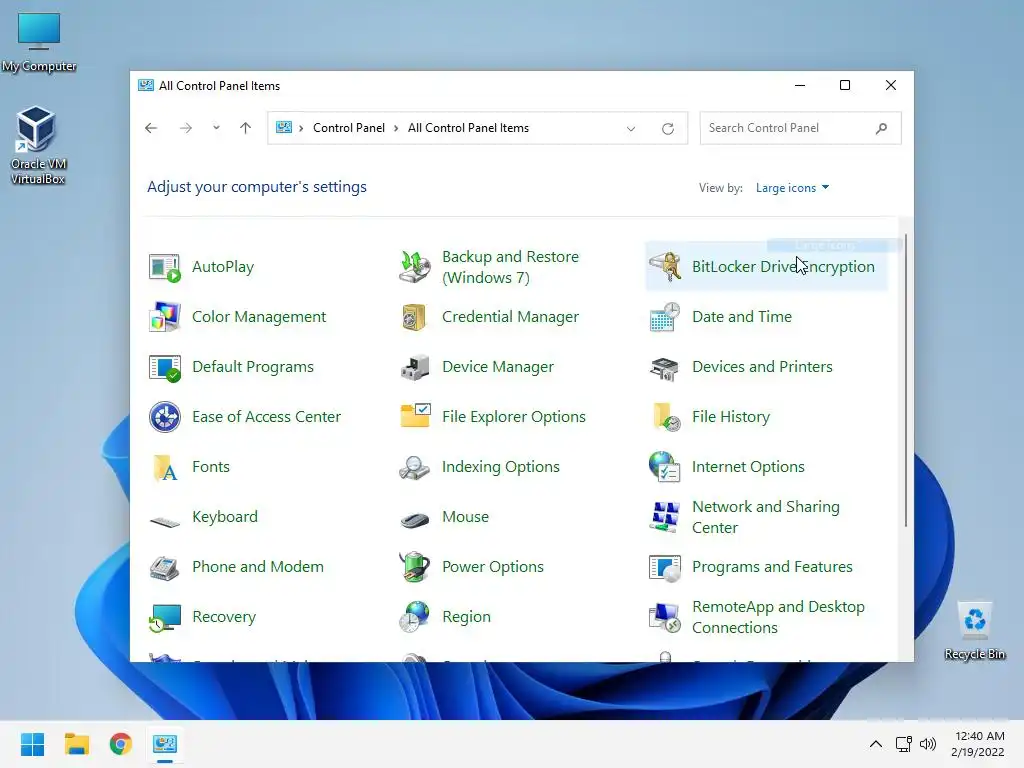Open the Internet Options globe icon
The height and width of the screenshot is (768, 1024).
(x=665, y=467)
